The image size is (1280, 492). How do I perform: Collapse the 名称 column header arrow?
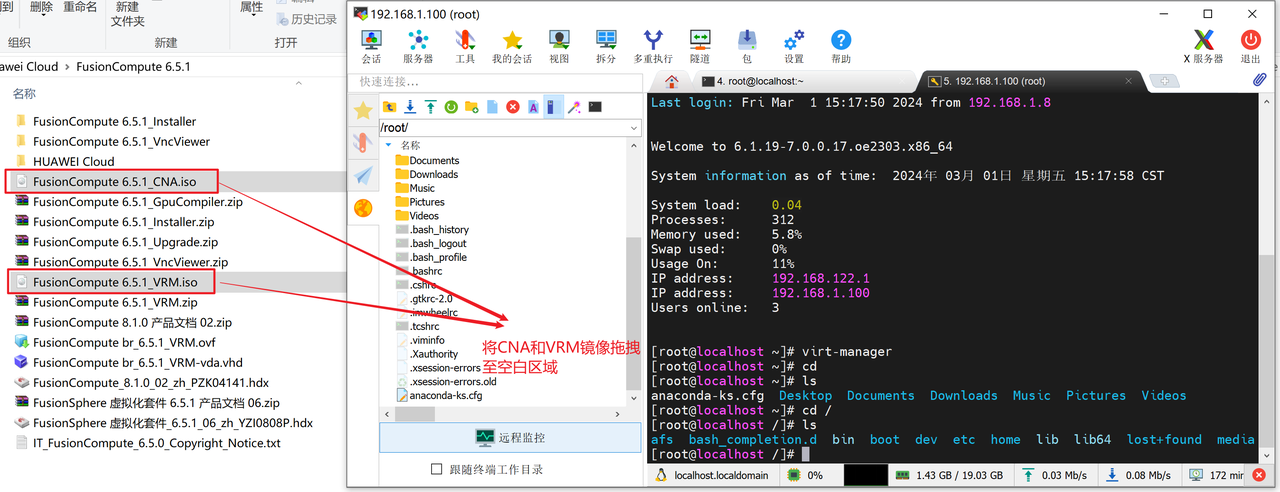pyautogui.click(x=388, y=145)
